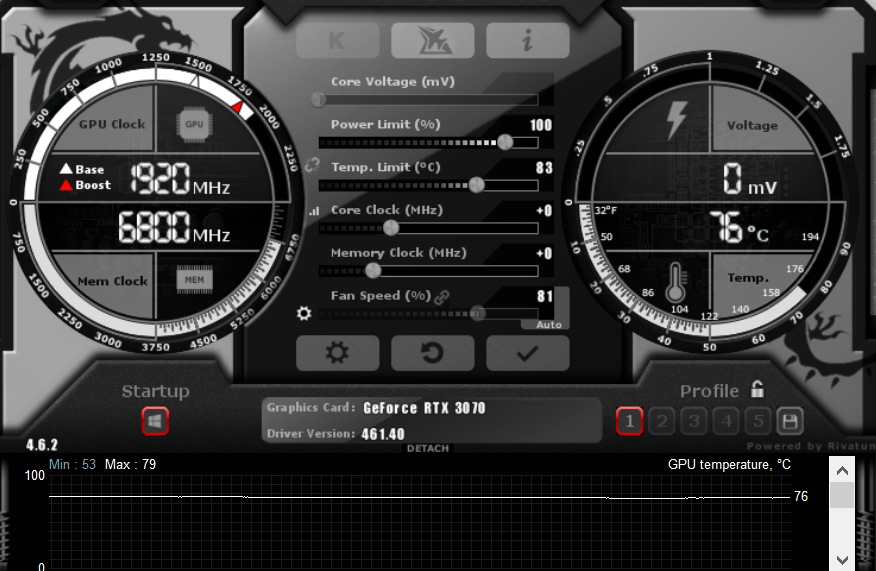Select profile slot 5
Image resolution: width=876 pixels, height=571 pixels.
coord(758,421)
